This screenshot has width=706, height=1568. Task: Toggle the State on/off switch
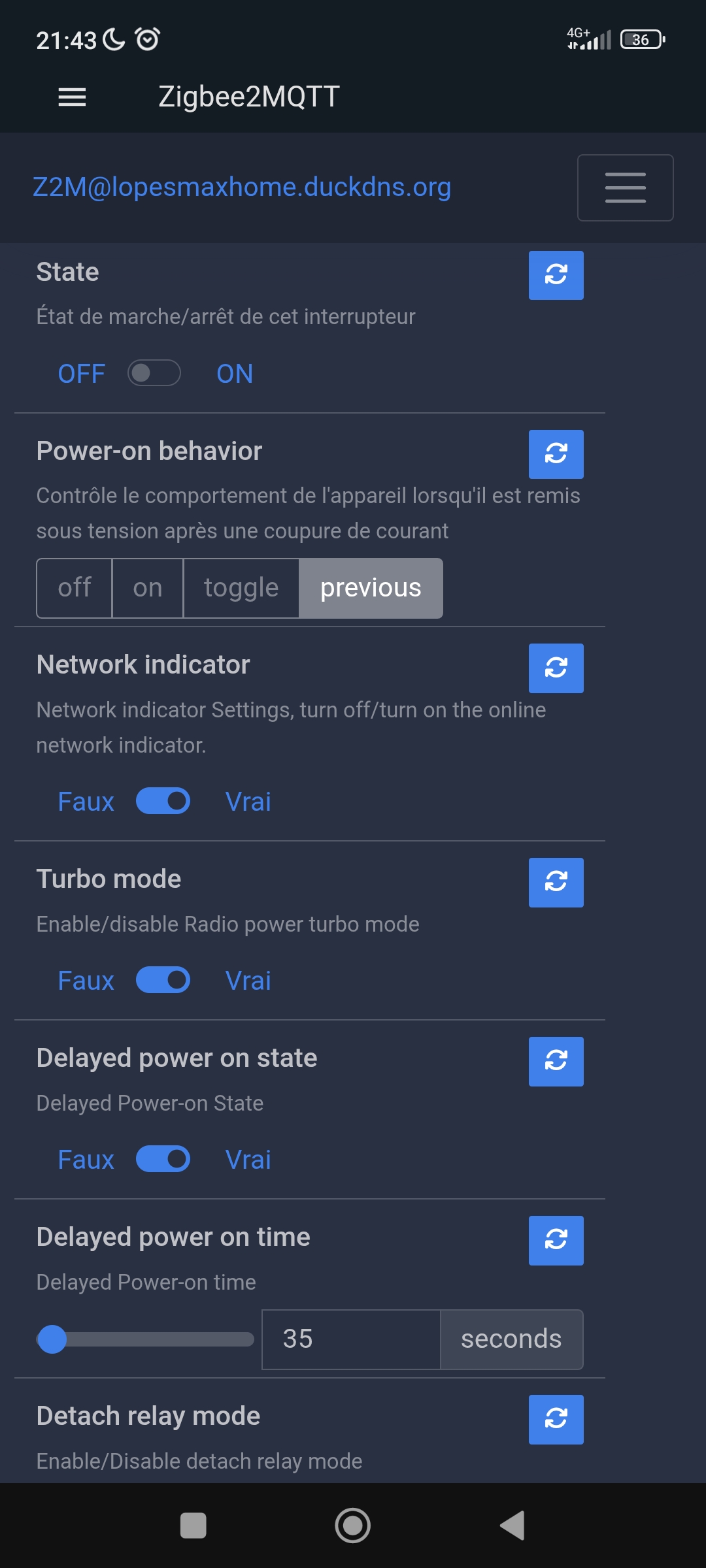[154, 373]
